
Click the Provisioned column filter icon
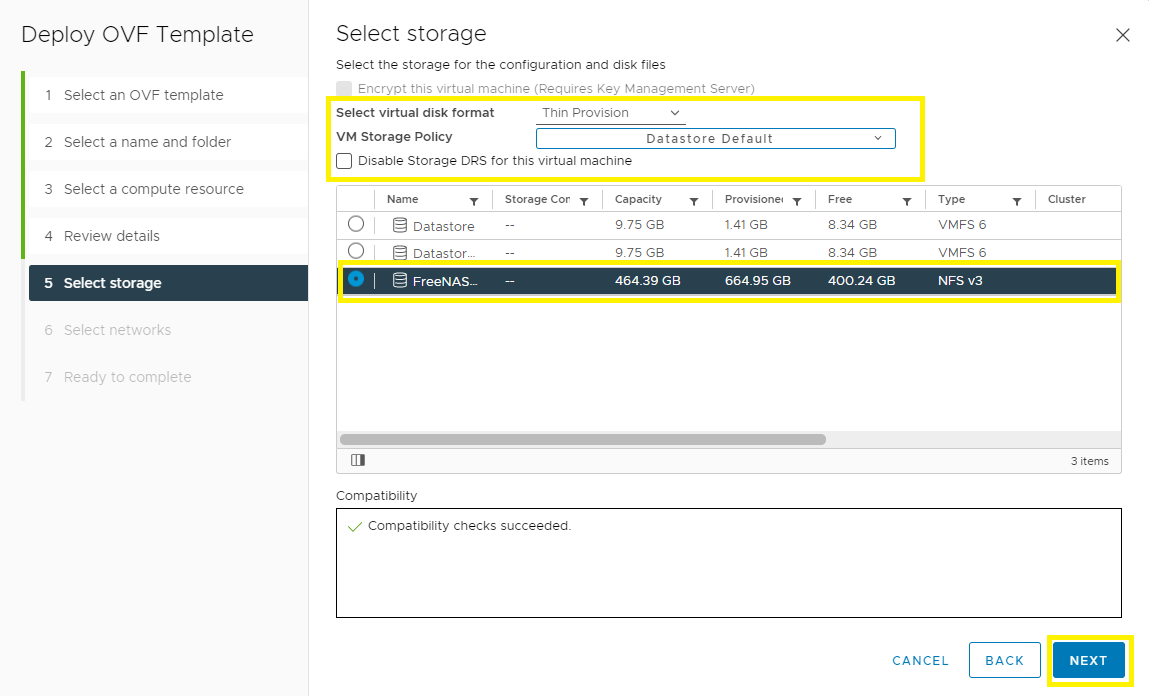tap(797, 201)
